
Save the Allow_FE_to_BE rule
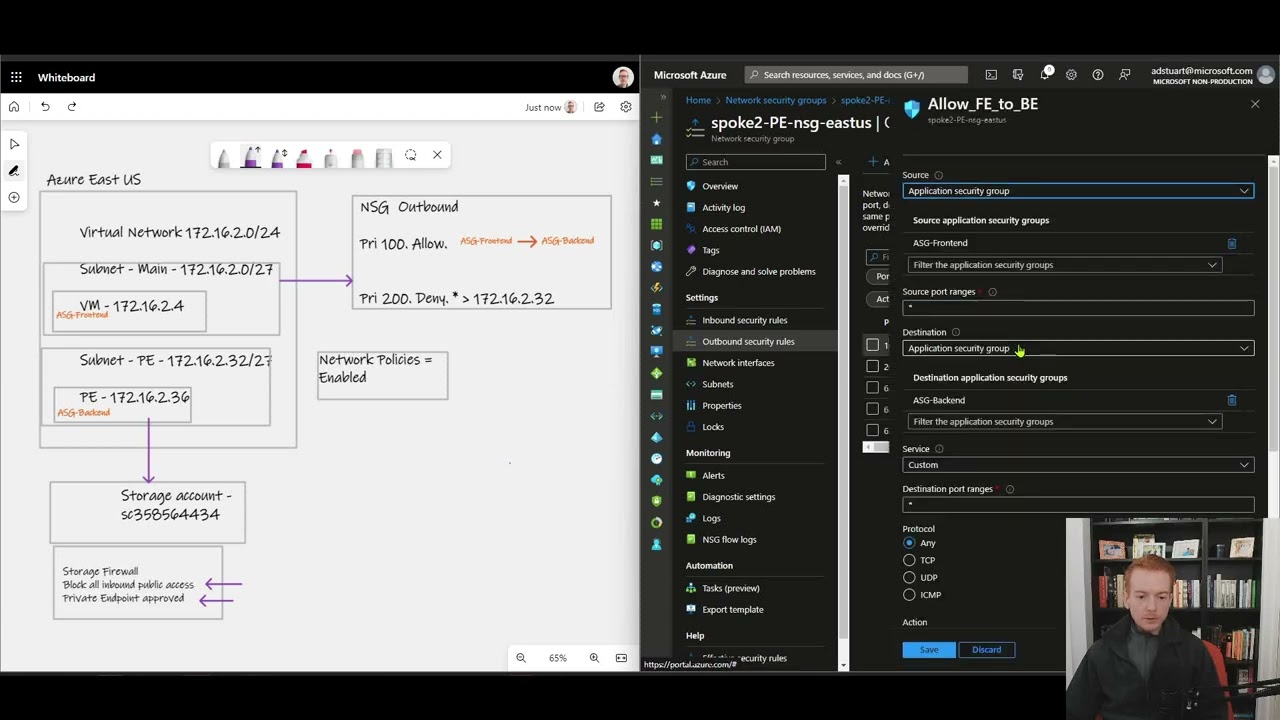click(929, 650)
